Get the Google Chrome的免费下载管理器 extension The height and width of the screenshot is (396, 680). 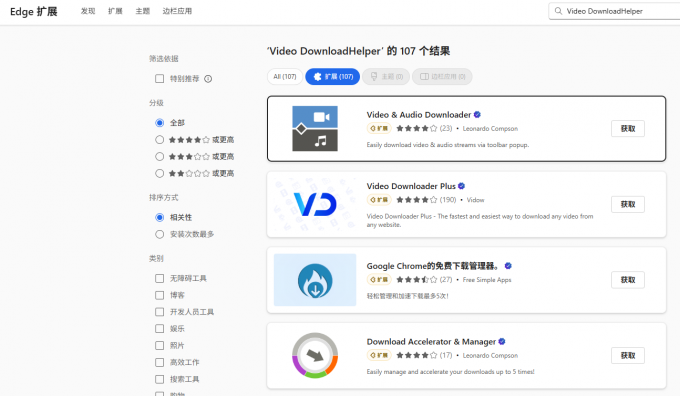pyautogui.click(x=628, y=280)
